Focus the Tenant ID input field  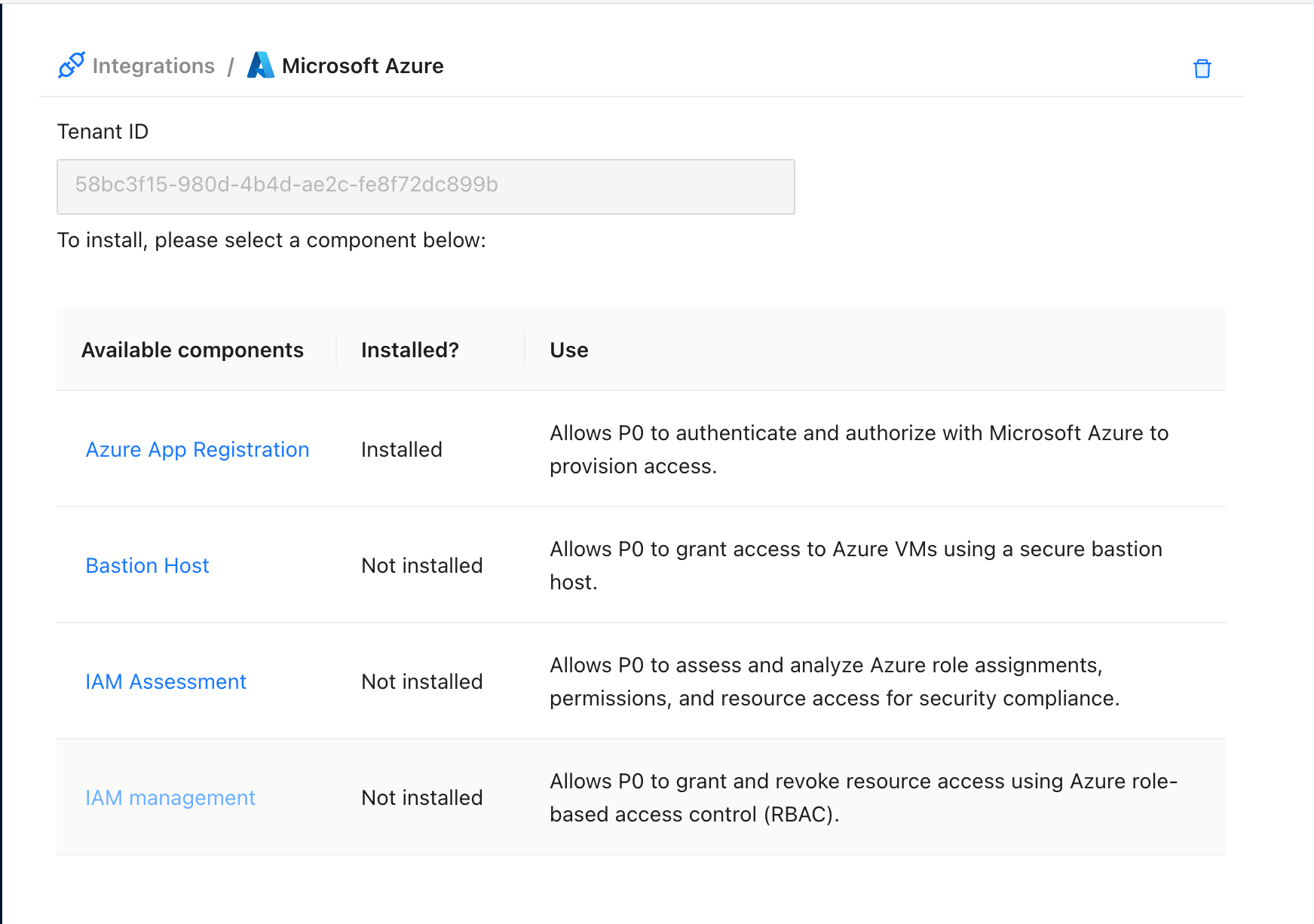[x=425, y=186]
